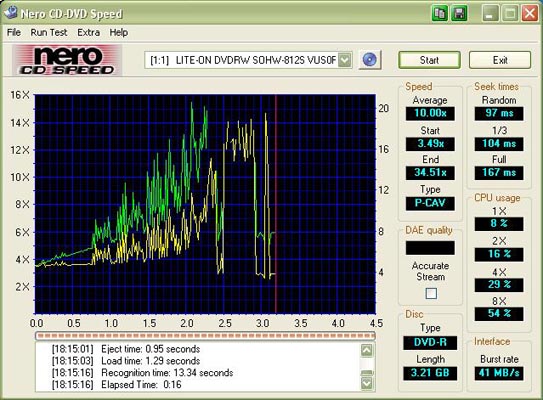Click the copy results icon in title bar
Image resolution: width=543 pixels, height=400 pixels.
(x=440, y=13)
